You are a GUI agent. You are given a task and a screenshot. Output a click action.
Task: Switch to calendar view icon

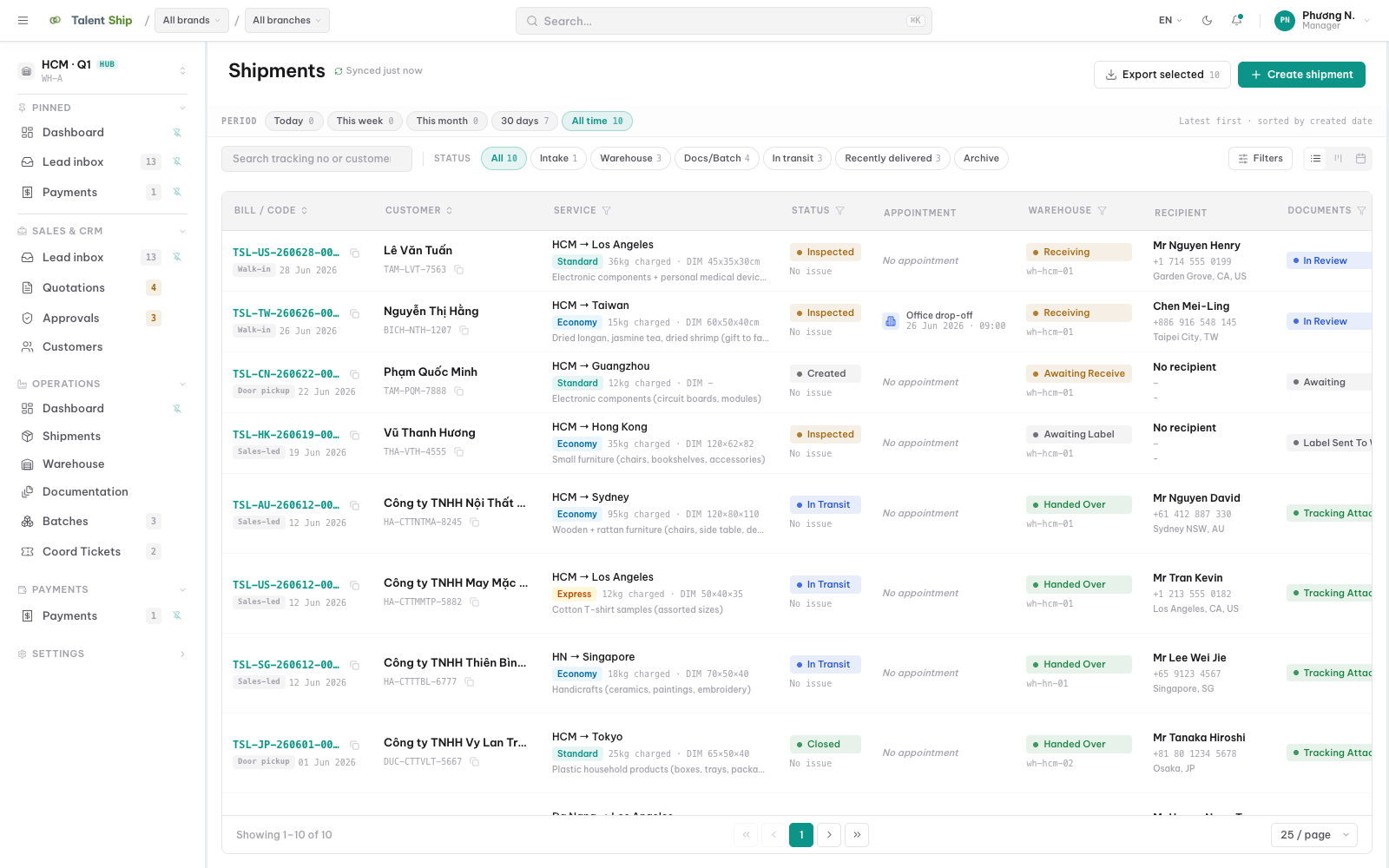(x=1360, y=158)
